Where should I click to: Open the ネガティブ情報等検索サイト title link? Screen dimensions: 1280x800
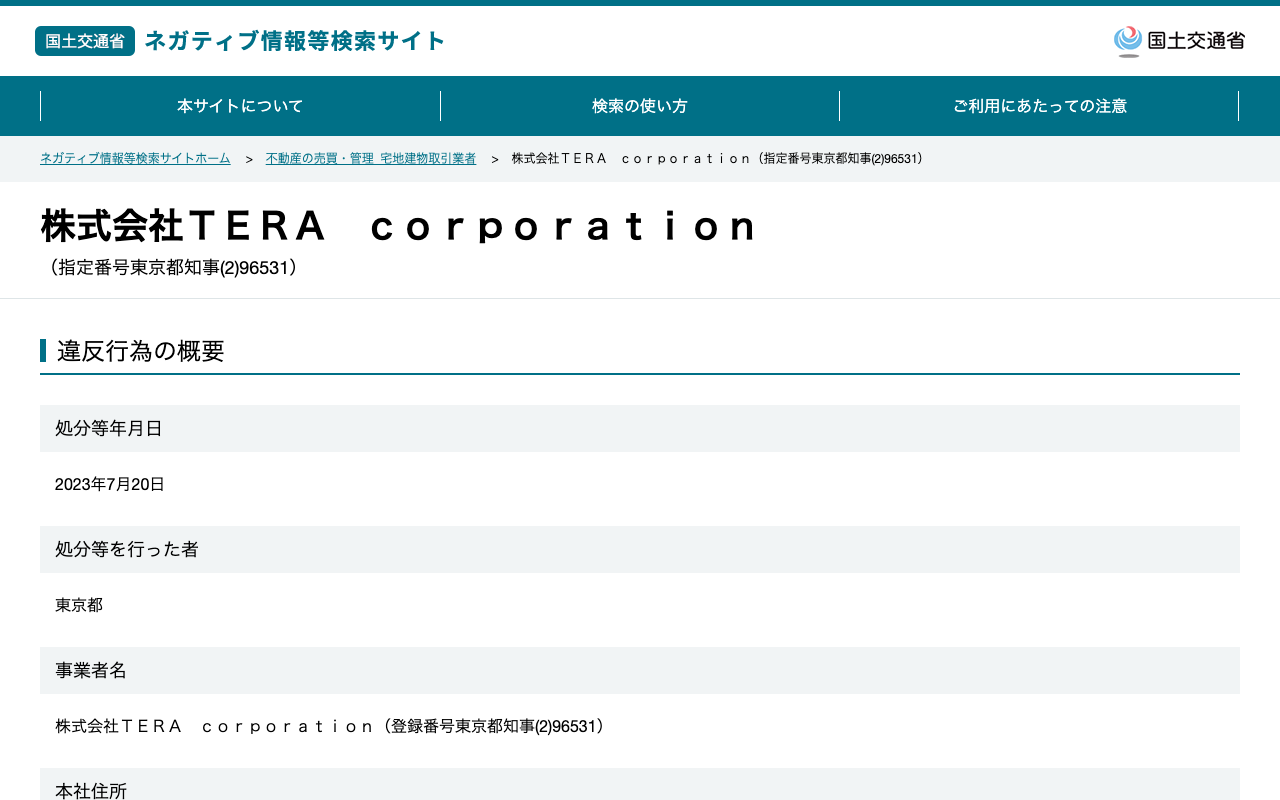point(295,41)
